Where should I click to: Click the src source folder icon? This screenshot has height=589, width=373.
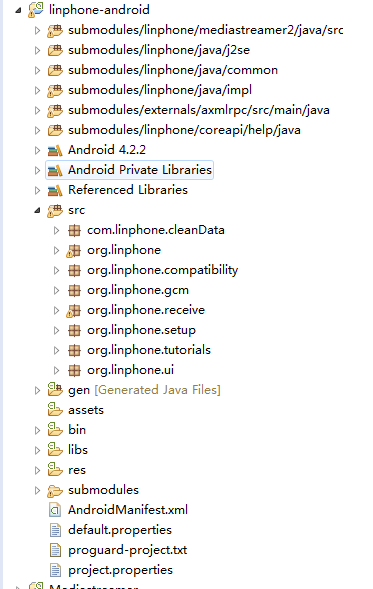[x=55, y=210]
